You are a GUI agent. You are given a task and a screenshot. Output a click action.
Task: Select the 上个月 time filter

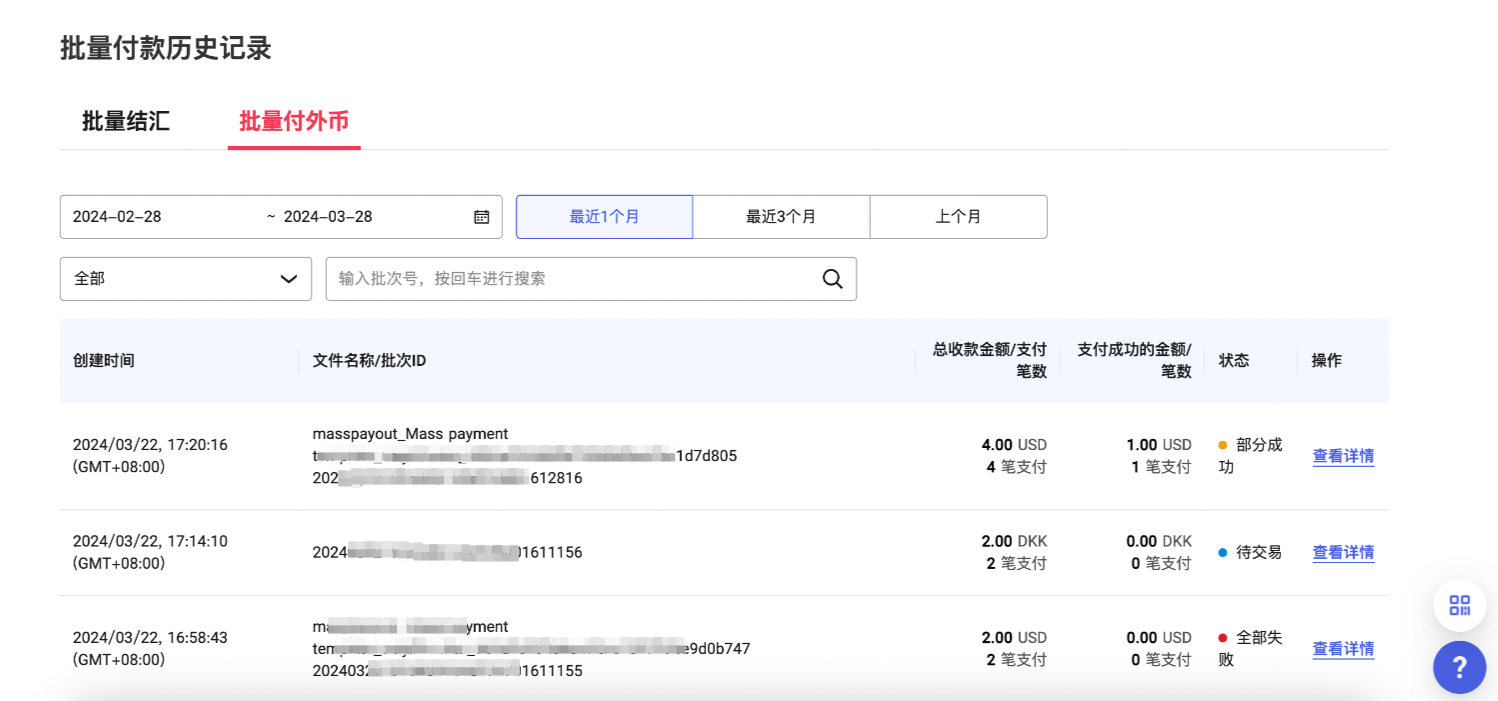[958, 216]
